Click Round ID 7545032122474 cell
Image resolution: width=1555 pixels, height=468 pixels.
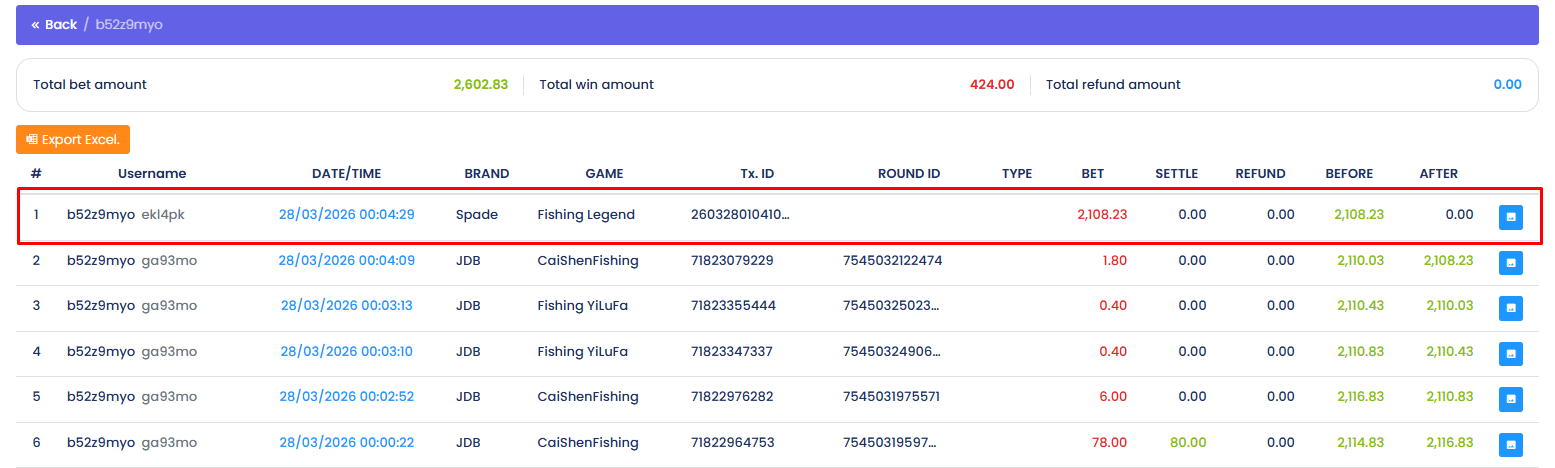tap(892, 260)
